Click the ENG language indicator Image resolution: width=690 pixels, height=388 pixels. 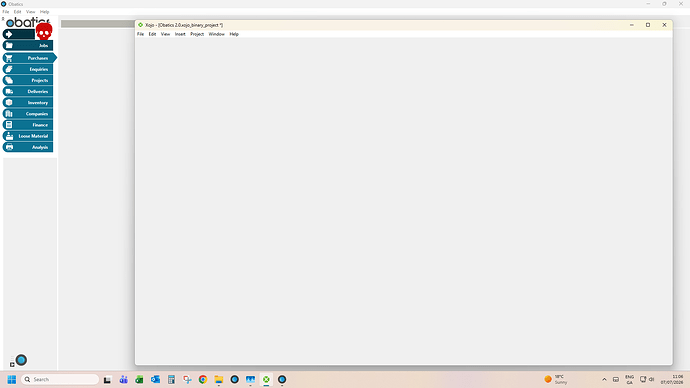630,379
